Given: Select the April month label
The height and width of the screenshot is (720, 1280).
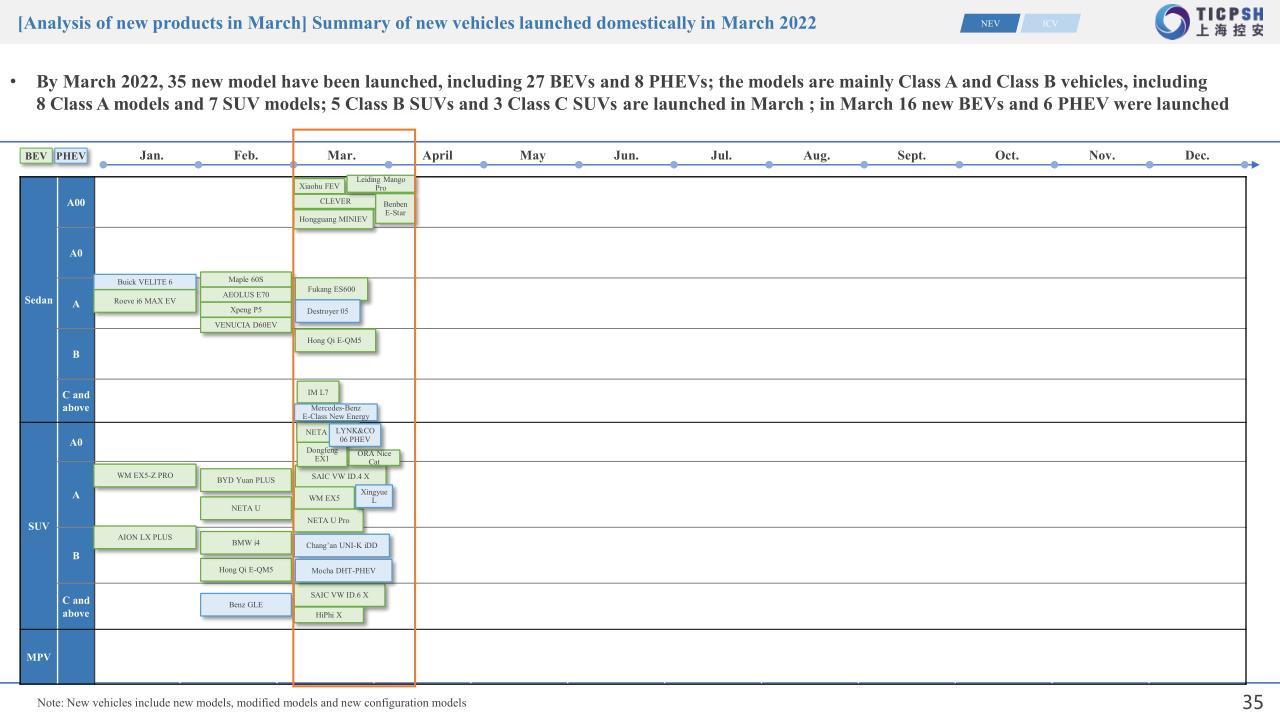Looking at the screenshot, I should coord(437,156).
